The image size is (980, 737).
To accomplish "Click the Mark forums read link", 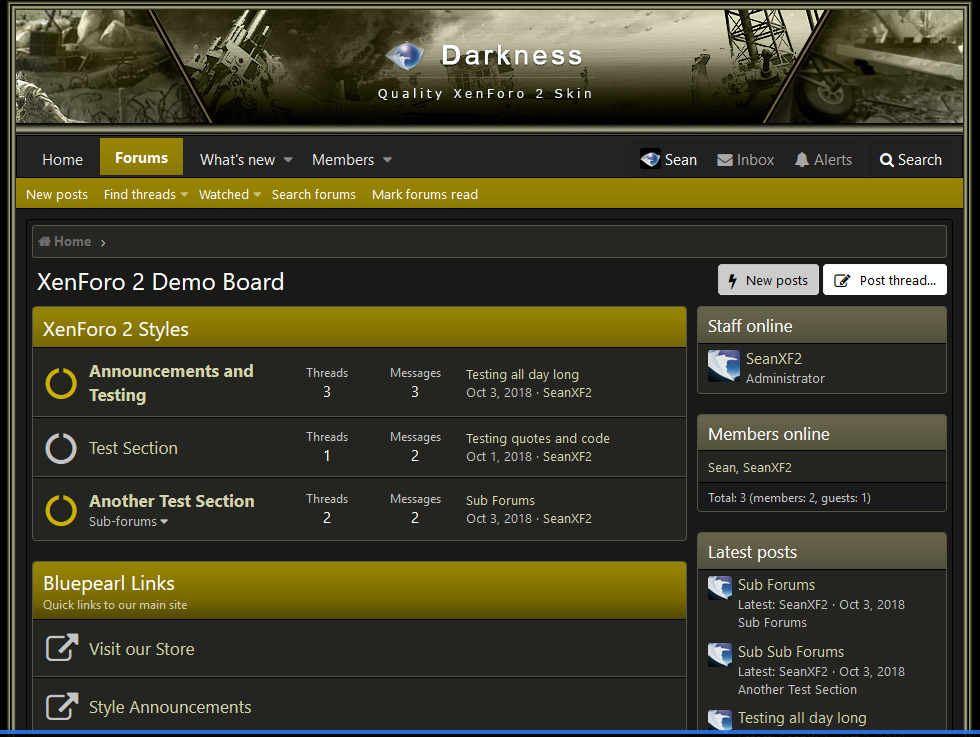I will pyautogui.click(x=425, y=195).
